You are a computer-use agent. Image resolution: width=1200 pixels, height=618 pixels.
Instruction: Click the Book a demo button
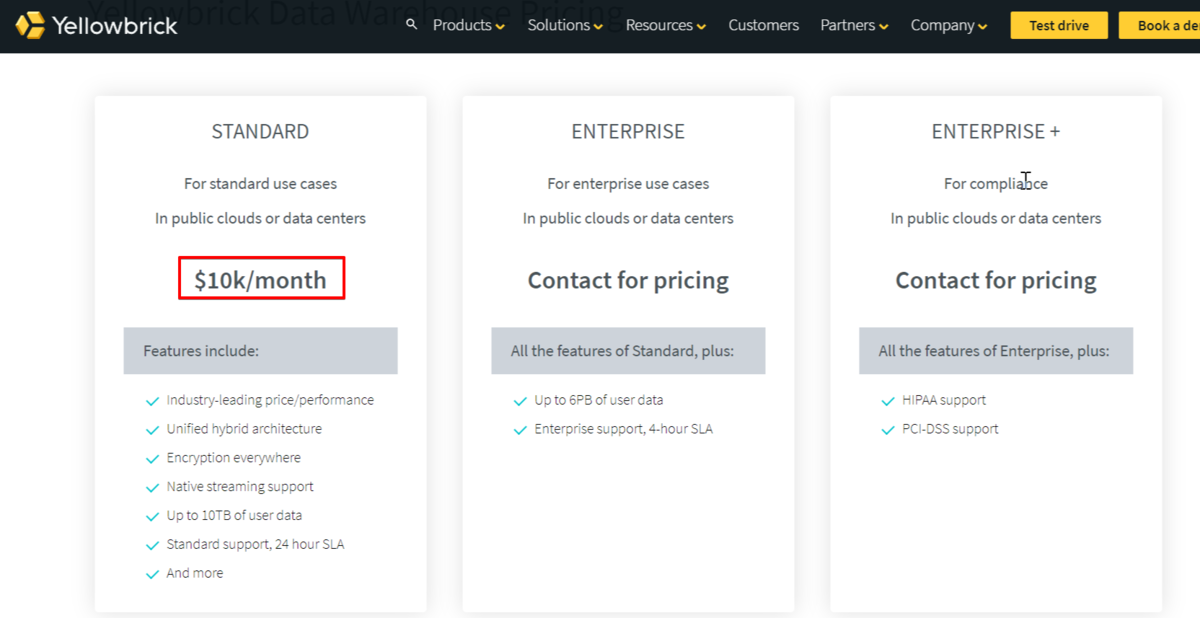1160,25
